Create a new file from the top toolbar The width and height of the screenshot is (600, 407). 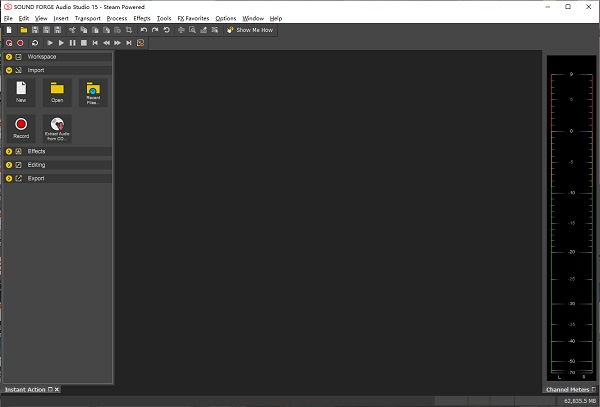click(x=9, y=30)
